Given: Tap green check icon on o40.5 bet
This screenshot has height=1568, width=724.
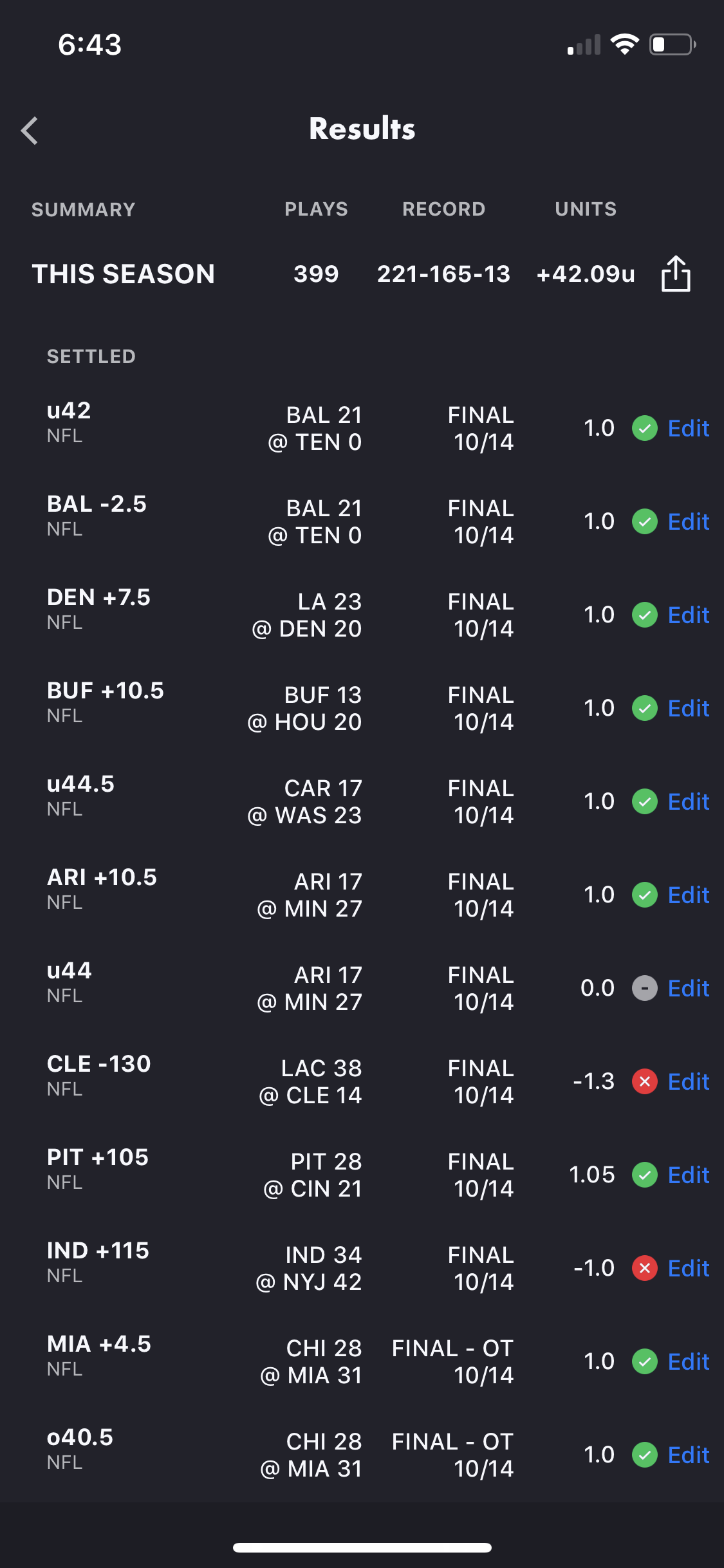Looking at the screenshot, I should tap(644, 1455).
